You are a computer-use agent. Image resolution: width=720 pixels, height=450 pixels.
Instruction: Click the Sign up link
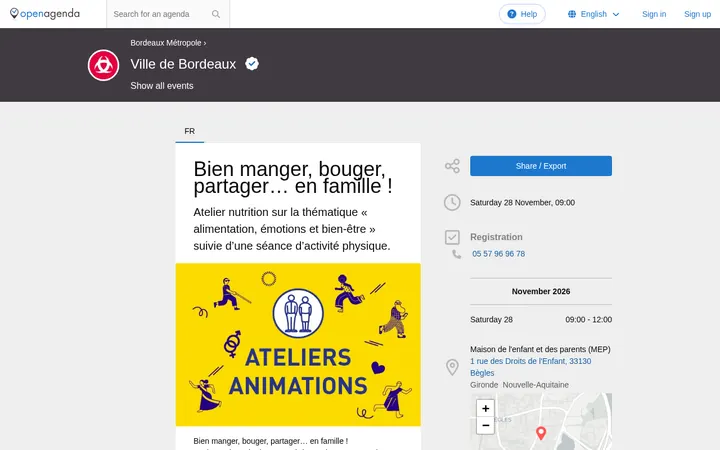click(x=697, y=14)
